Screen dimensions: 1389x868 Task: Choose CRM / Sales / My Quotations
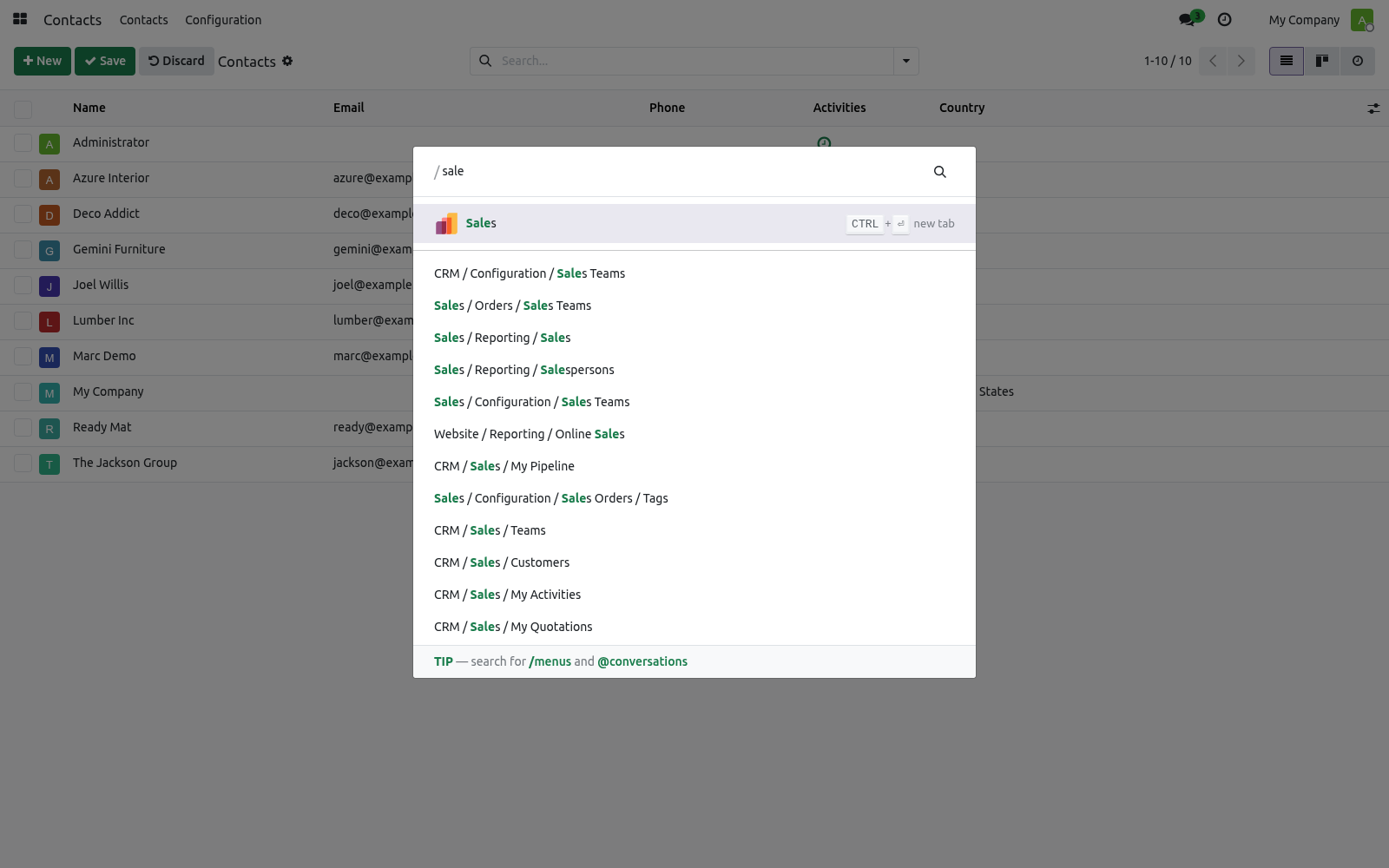pos(694,627)
